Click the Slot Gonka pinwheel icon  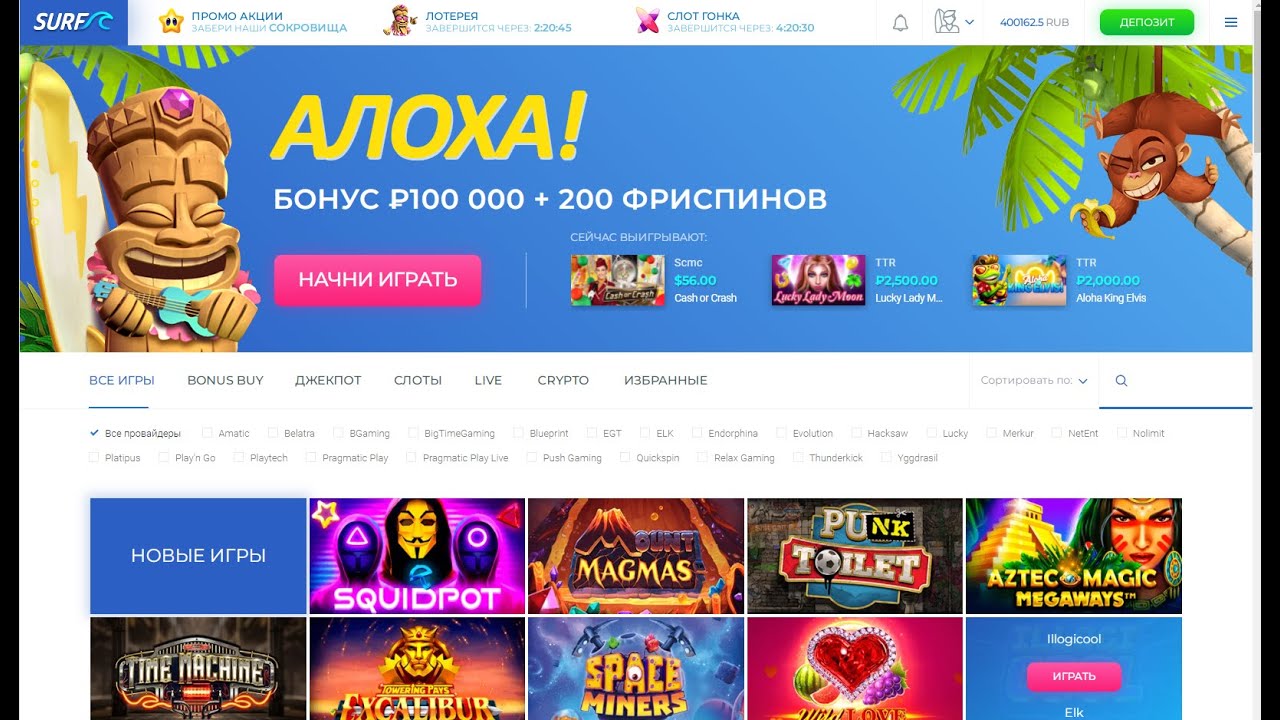click(648, 21)
